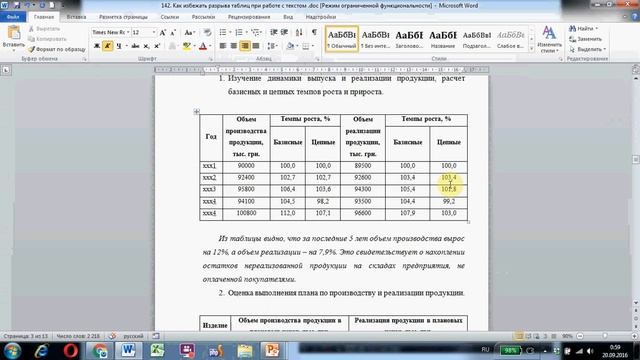Click the vertical scrollbar down arrow
Image resolution: width=640 pixels, height=360 pixels.
636,303
